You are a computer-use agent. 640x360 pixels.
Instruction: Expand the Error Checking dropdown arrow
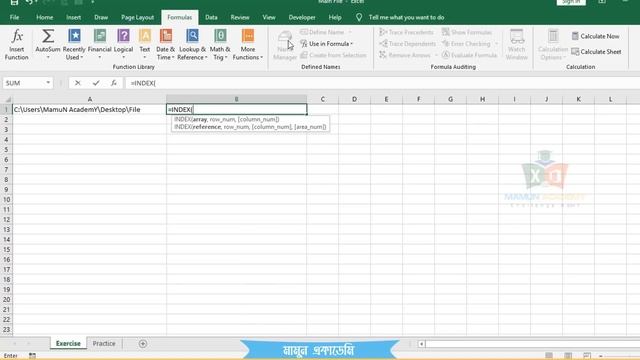pyautogui.click(x=496, y=44)
